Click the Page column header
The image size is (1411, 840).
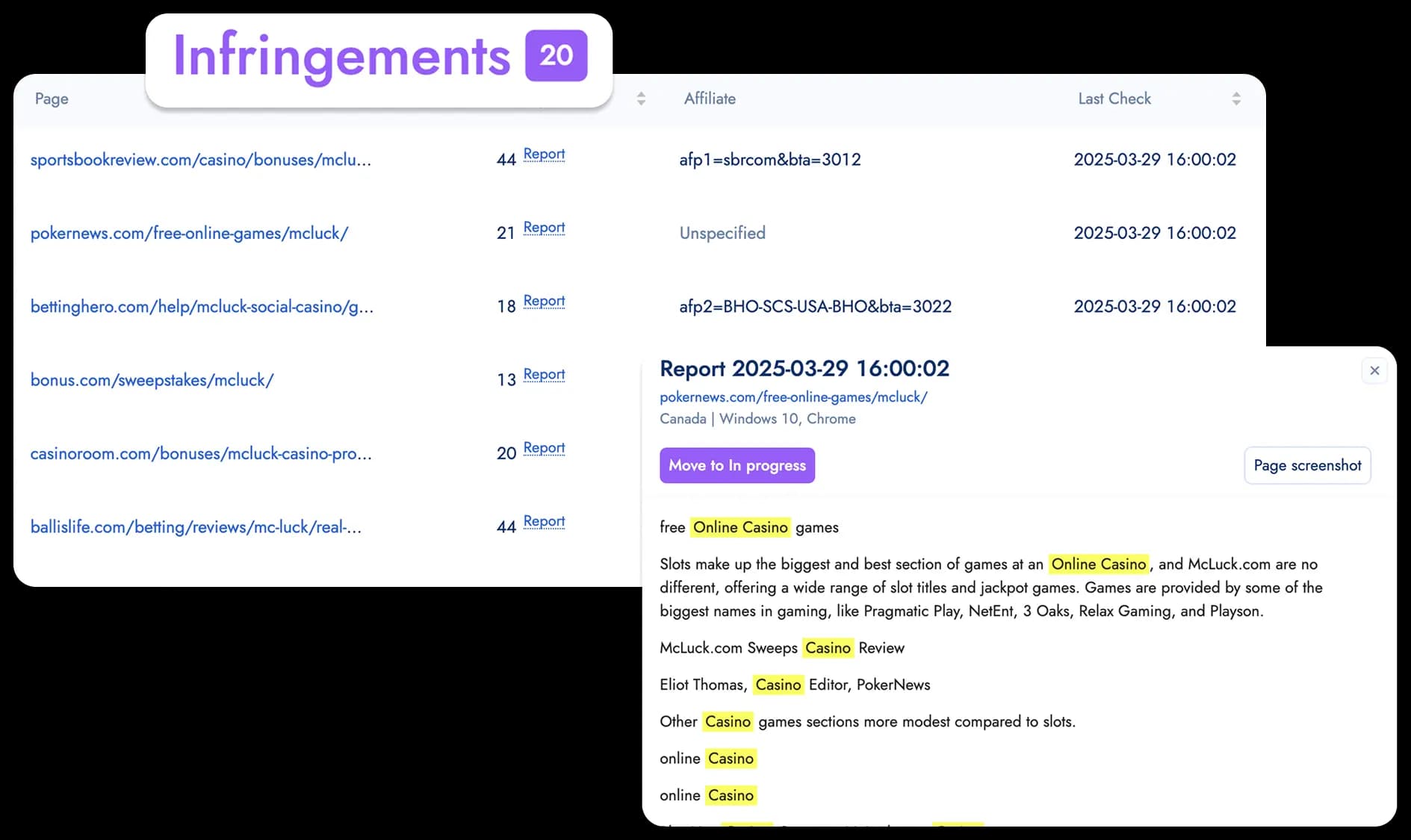52,99
